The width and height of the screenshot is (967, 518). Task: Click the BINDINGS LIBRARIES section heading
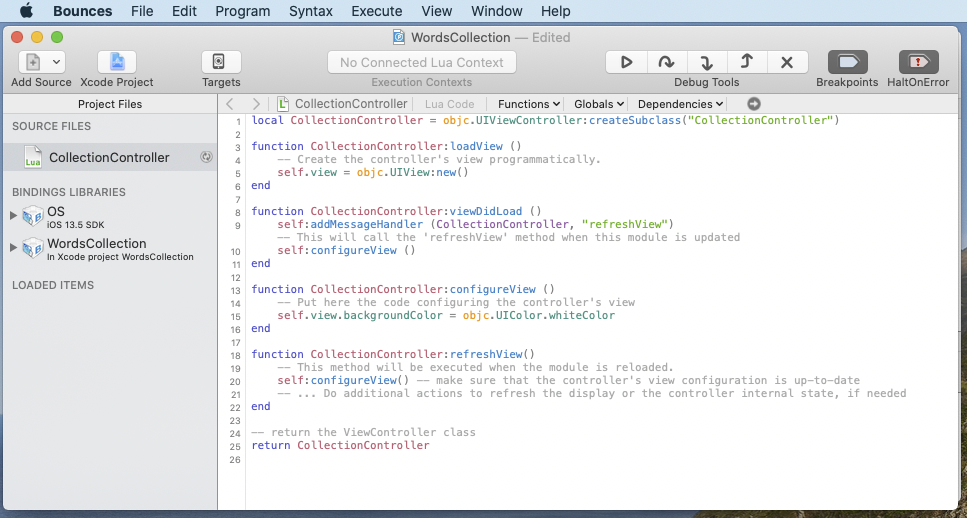click(x=69, y=192)
